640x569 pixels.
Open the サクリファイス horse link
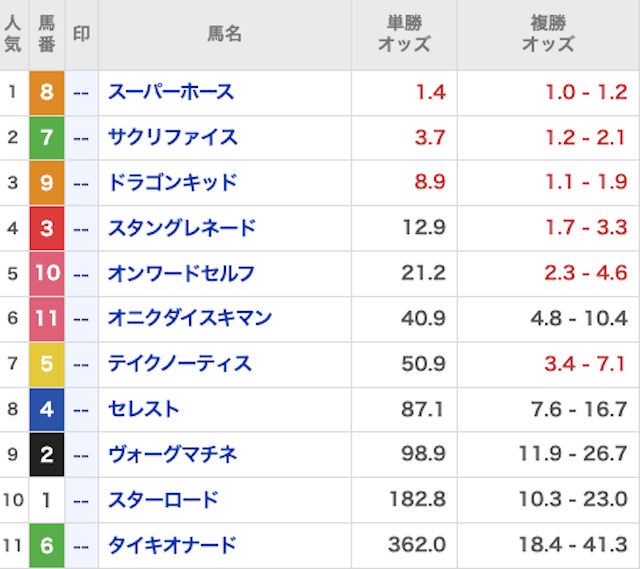172,138
